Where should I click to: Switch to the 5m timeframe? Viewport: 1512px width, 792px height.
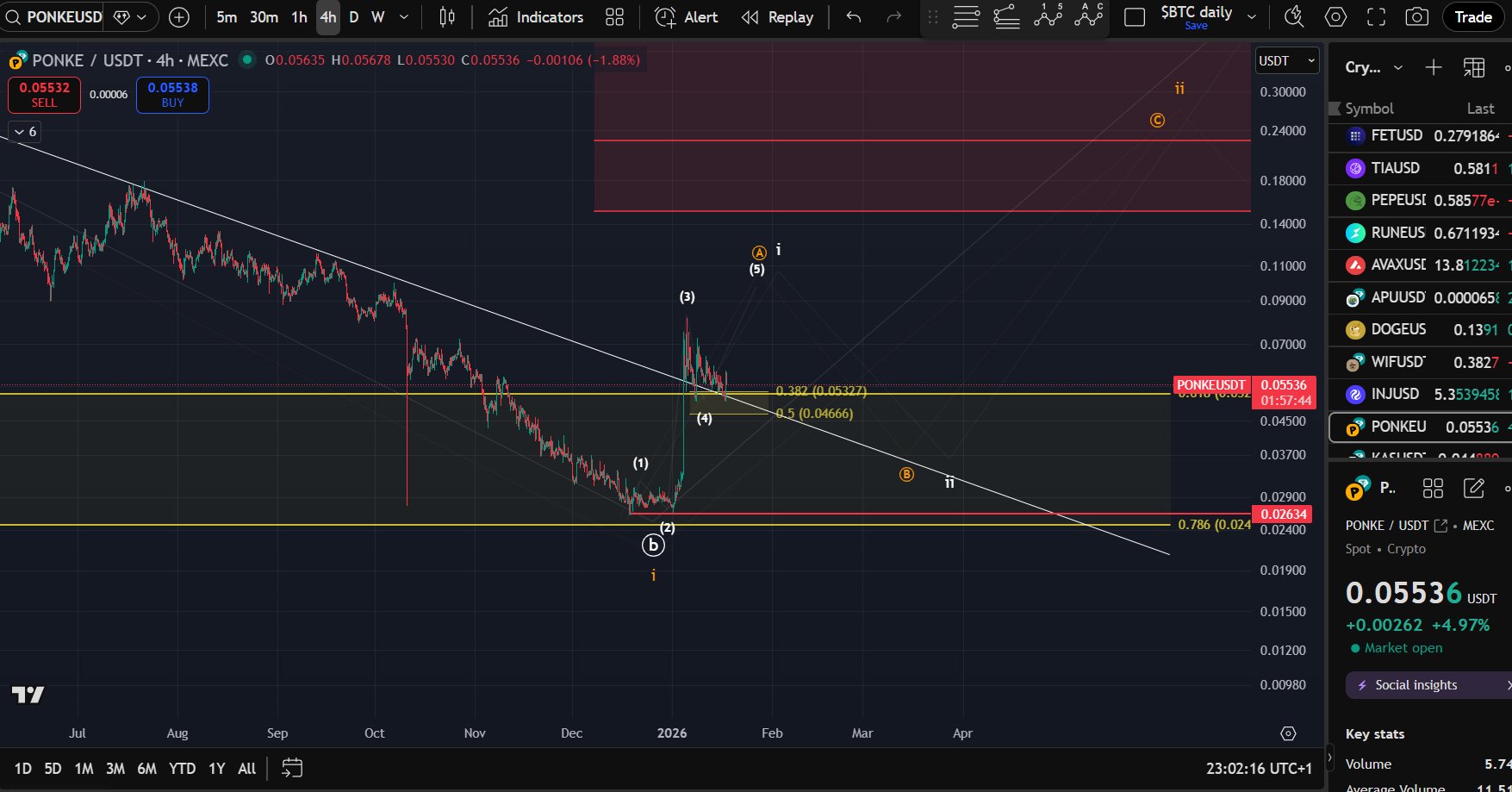pos(227,17)
